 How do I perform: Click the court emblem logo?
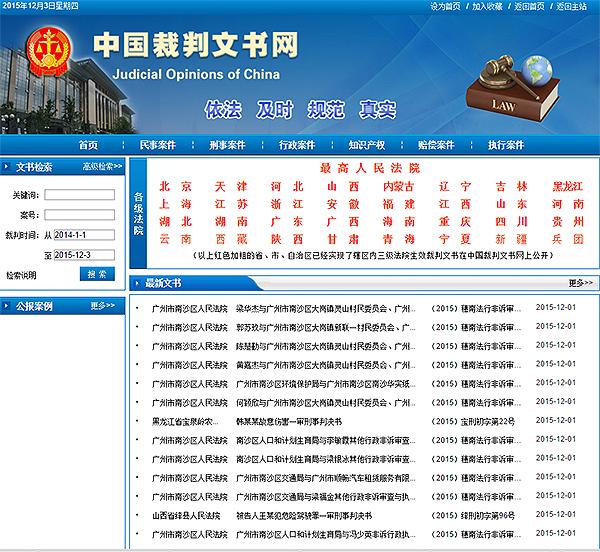click(x=49, y=52)
